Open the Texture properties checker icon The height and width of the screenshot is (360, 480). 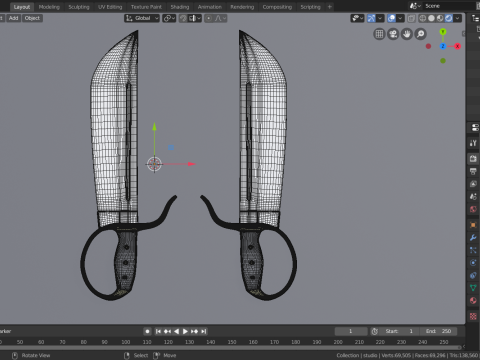click(473, 316)
